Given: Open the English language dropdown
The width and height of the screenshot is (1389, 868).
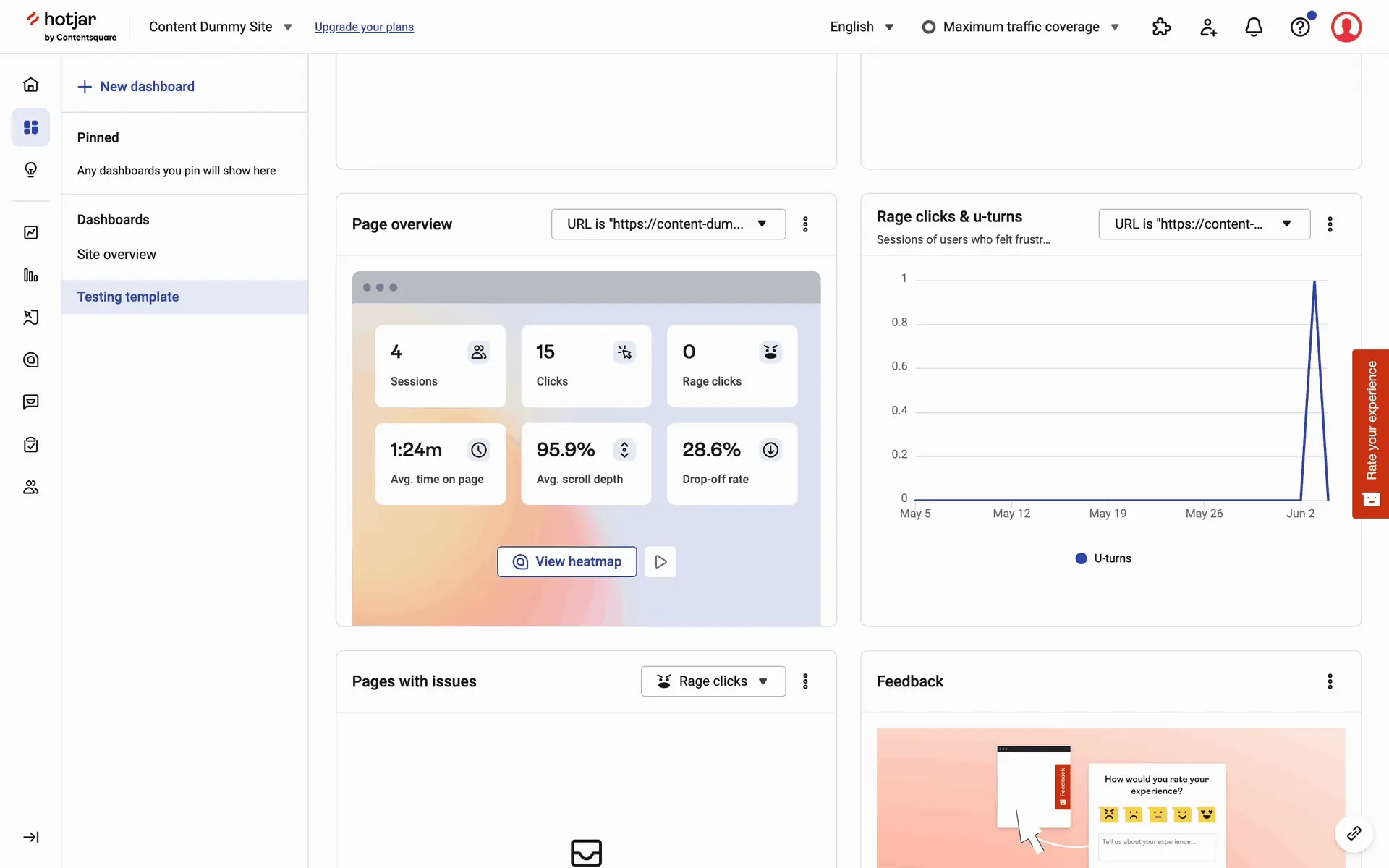Looking at the screenshot, I should pos(862,27).
